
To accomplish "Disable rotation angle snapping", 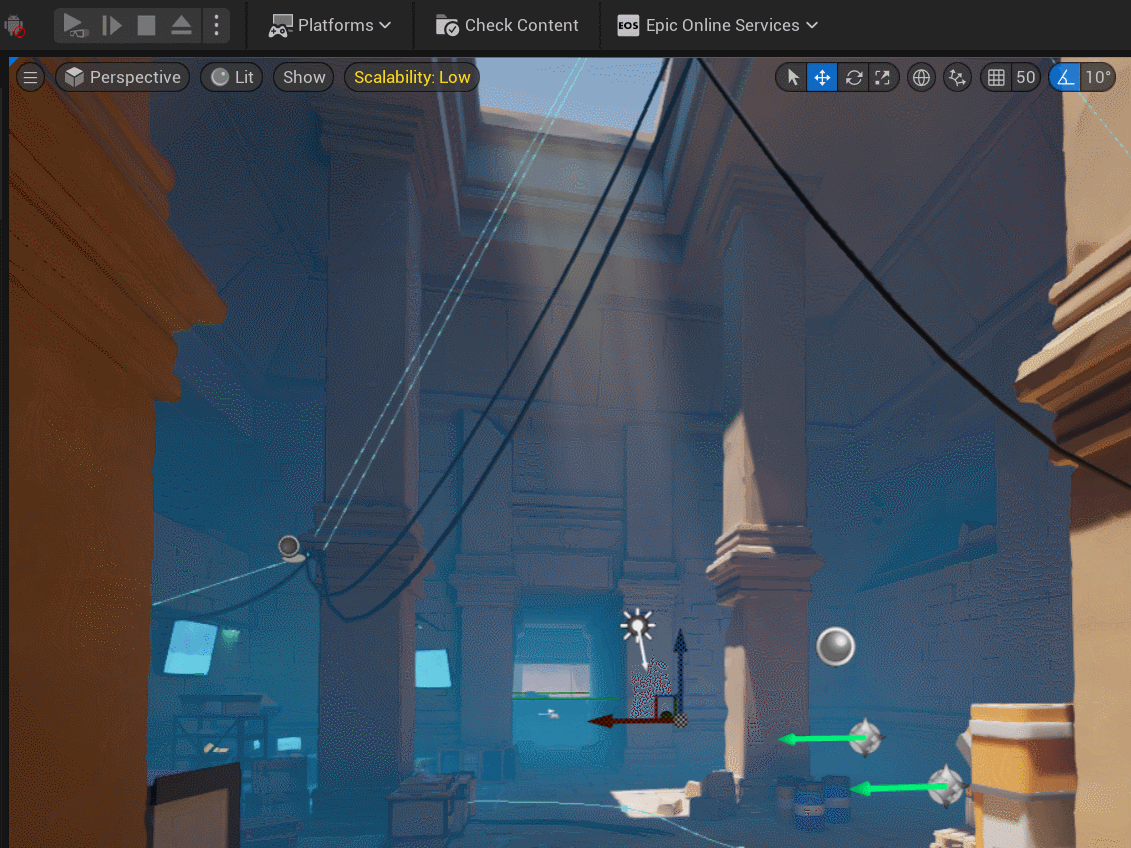I will pyautogui.click(x=1065, y=78).
